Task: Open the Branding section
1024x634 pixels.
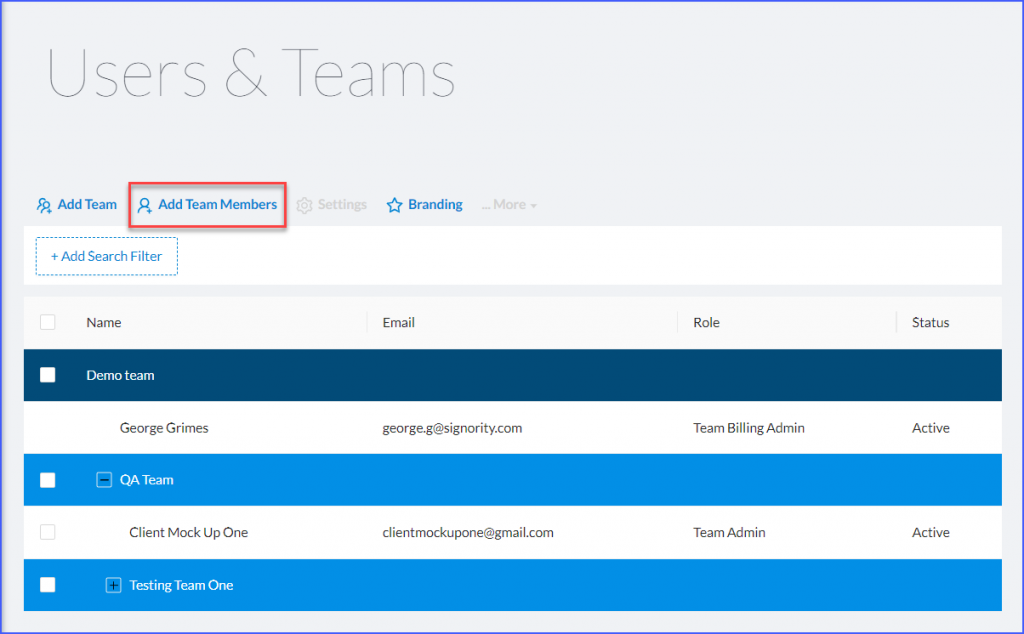Action: click(432, 204)
